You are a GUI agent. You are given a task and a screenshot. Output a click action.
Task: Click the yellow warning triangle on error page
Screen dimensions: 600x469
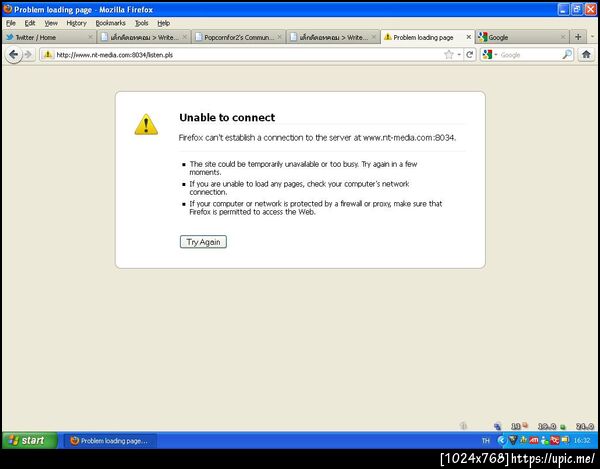[146, 124]
